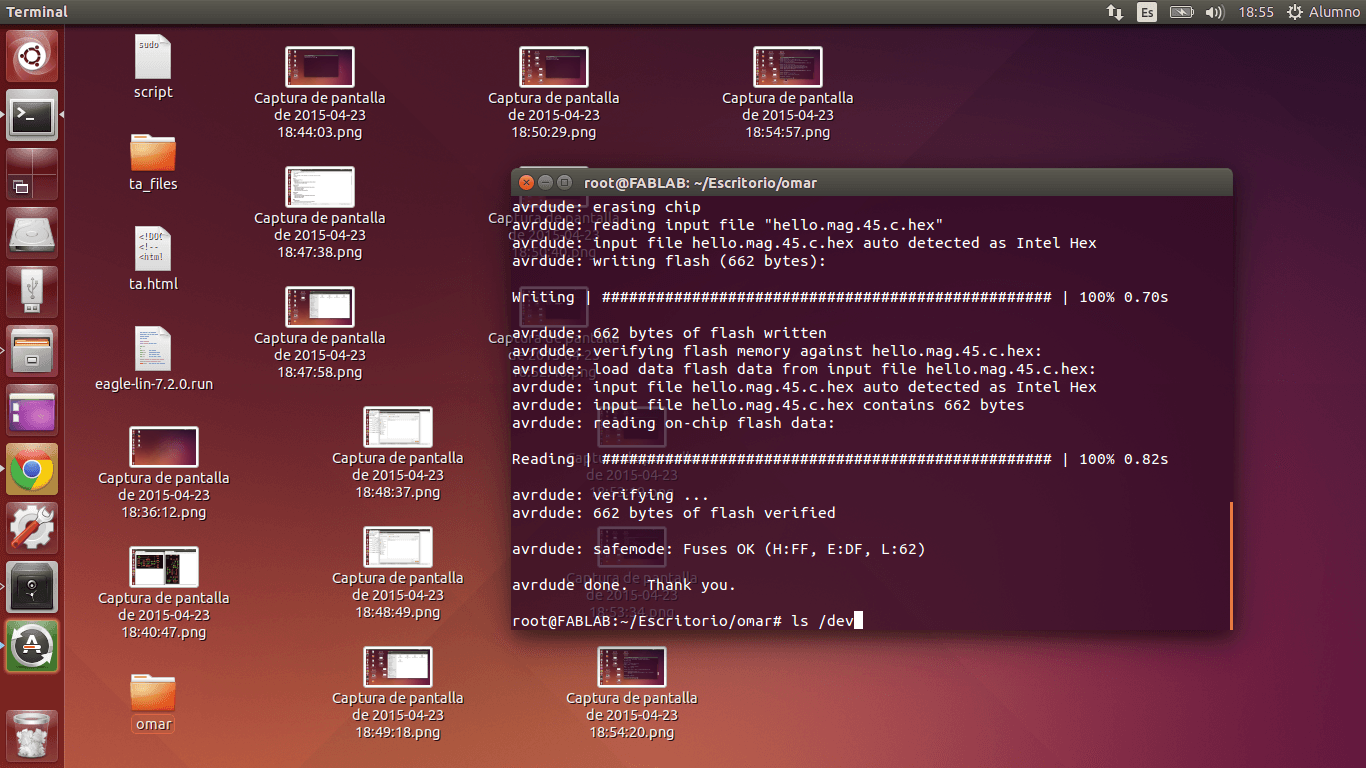Close the root@FABLAB terminal window
1366x768 pixels.
tap(527, 182)
